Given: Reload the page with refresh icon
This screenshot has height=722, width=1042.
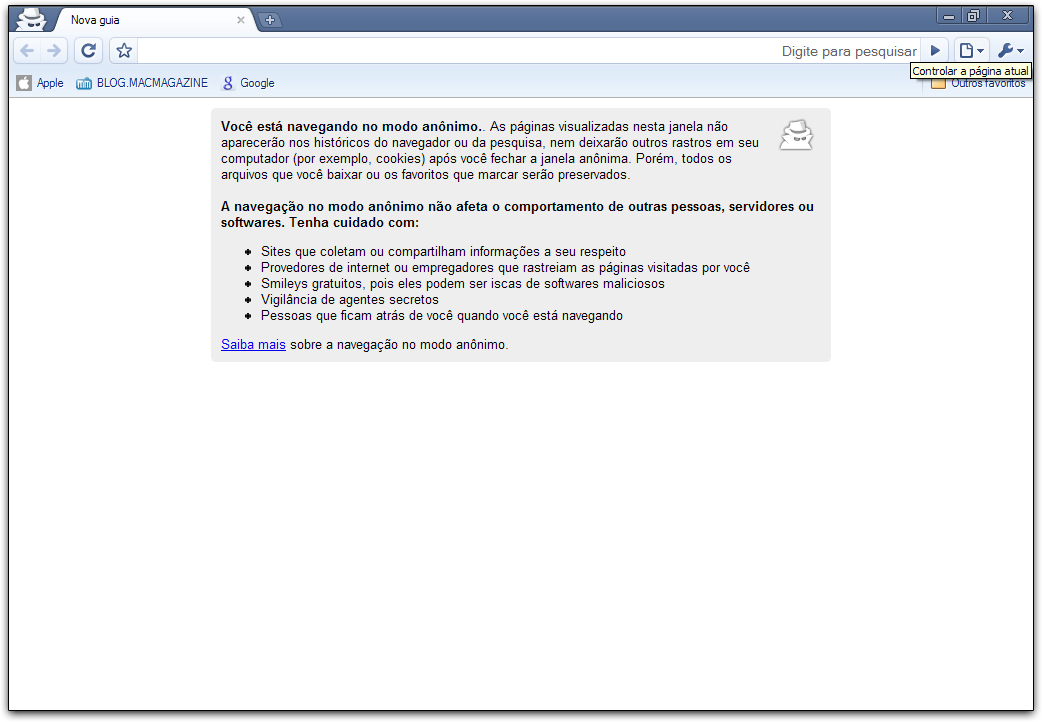Looking at the screenshot, I should pyautogui.click(x=88, y=51).
